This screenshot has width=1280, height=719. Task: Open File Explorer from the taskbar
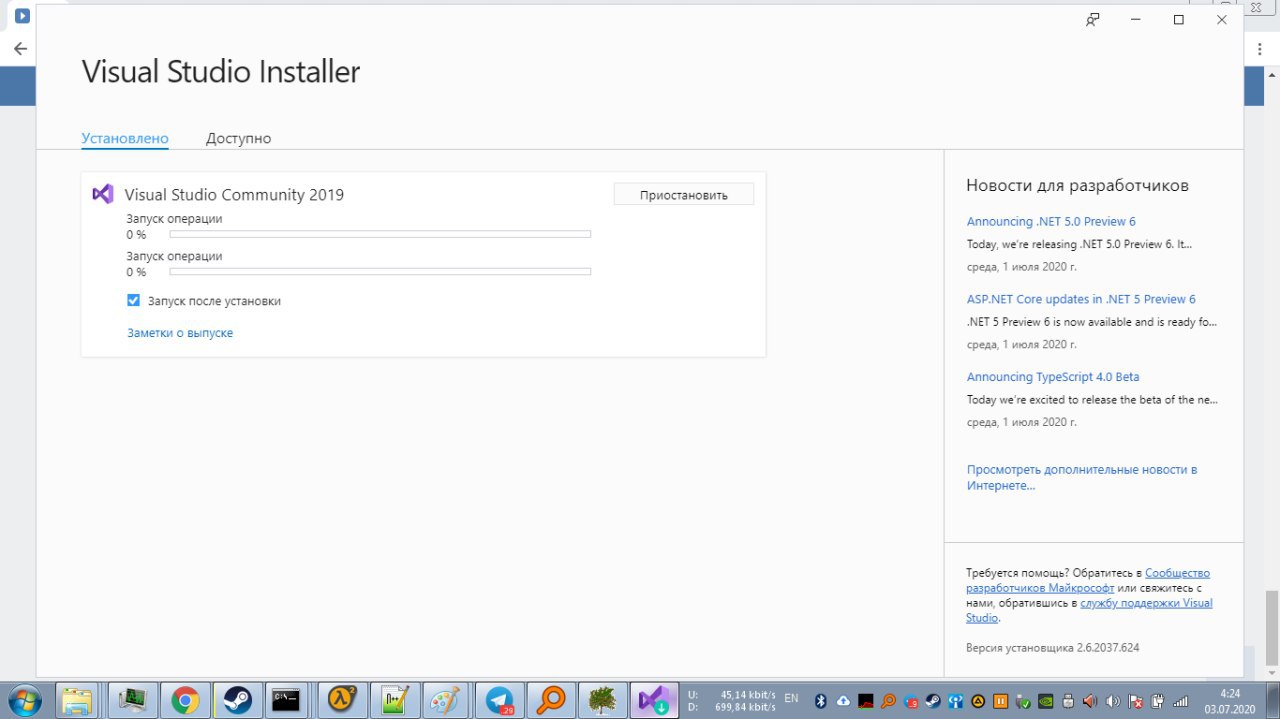[77, 700]
